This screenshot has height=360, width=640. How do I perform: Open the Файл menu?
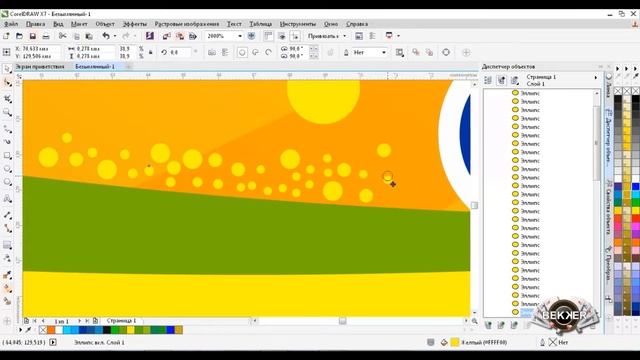tap(11, 24)
